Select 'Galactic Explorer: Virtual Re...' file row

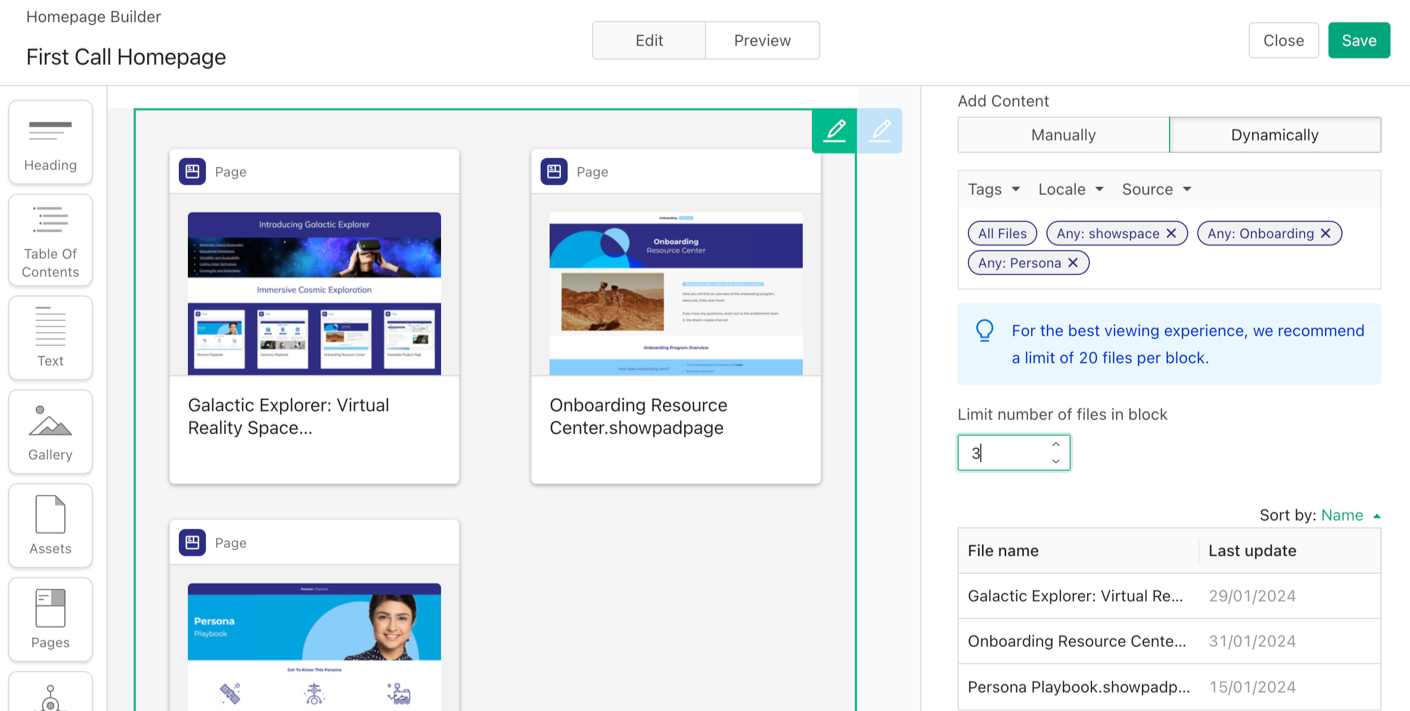[1169, 596]
